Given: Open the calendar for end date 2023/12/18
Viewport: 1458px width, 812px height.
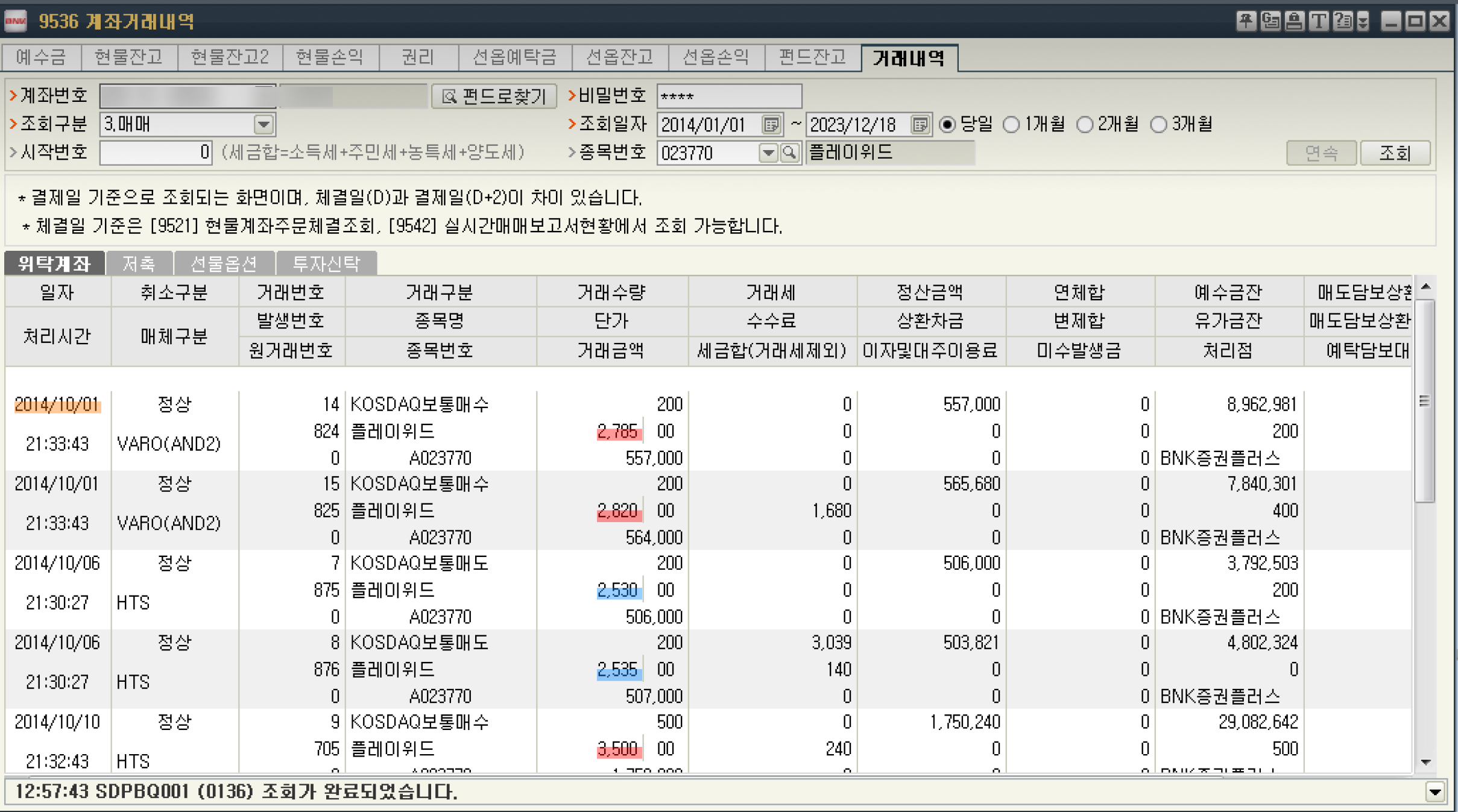Looking at the screenshot, I should [920, 125].
